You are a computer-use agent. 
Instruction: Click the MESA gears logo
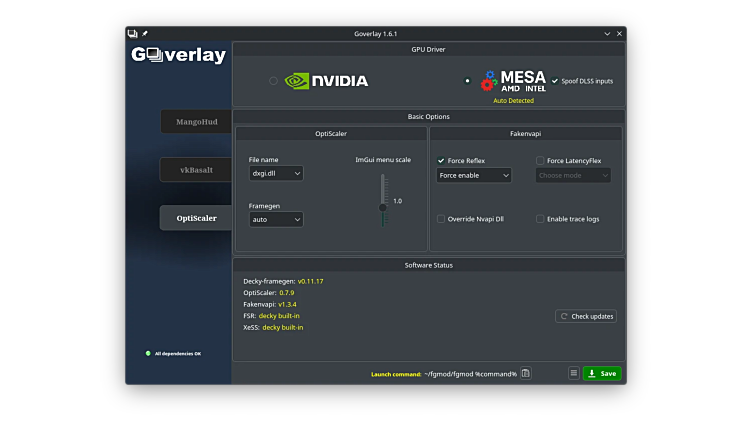pyautogui.click(x=489, y=81)
